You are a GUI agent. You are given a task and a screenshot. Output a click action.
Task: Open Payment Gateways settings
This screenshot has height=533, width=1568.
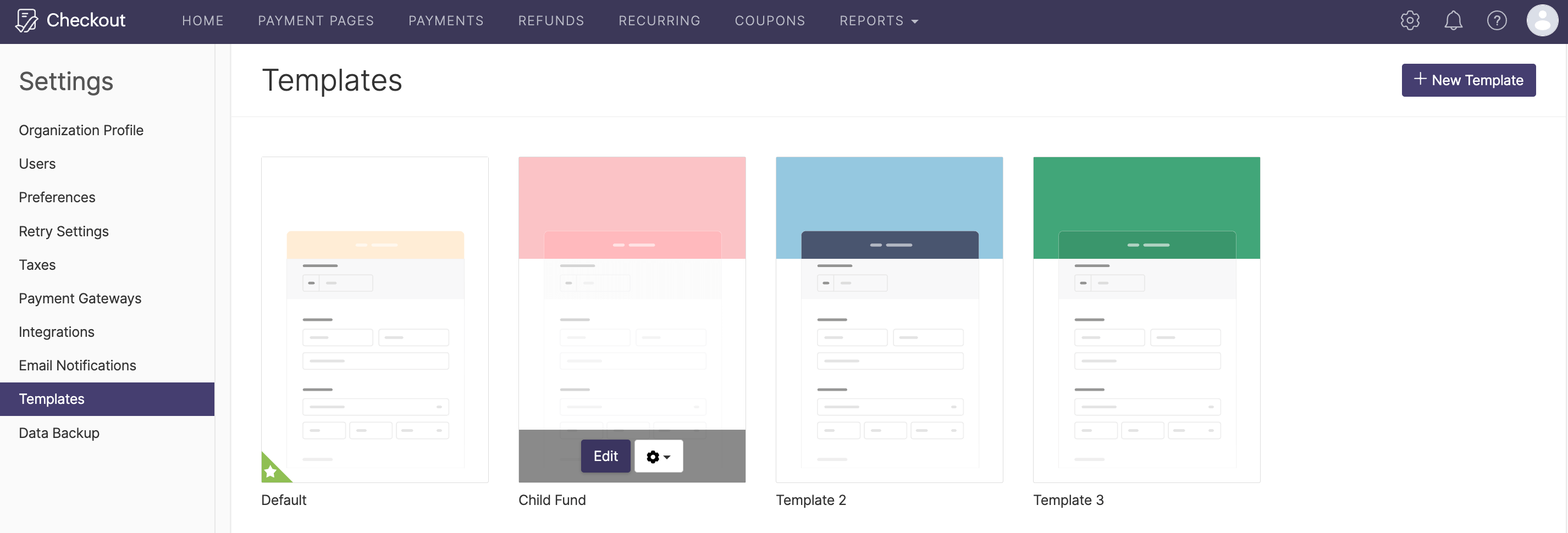(80, 298)
